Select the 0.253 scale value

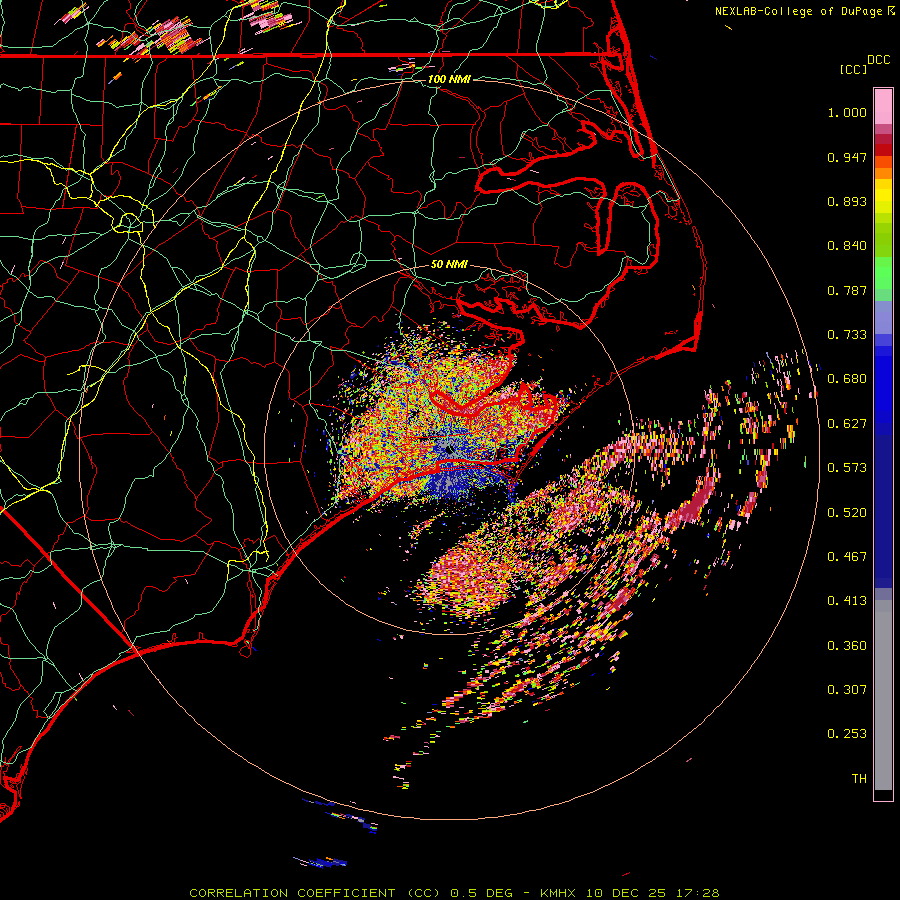point(847,734)
